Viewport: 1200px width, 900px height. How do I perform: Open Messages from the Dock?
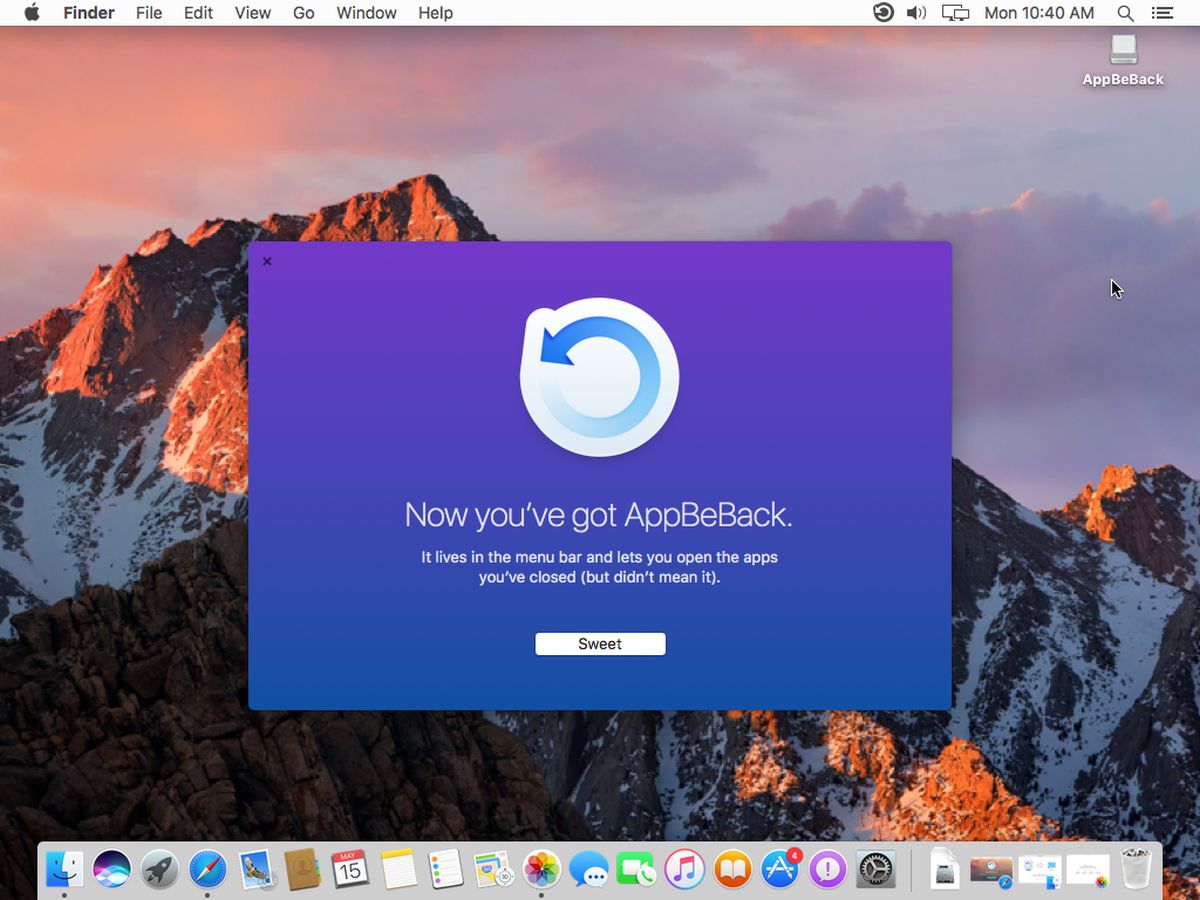tap(589, 870)
